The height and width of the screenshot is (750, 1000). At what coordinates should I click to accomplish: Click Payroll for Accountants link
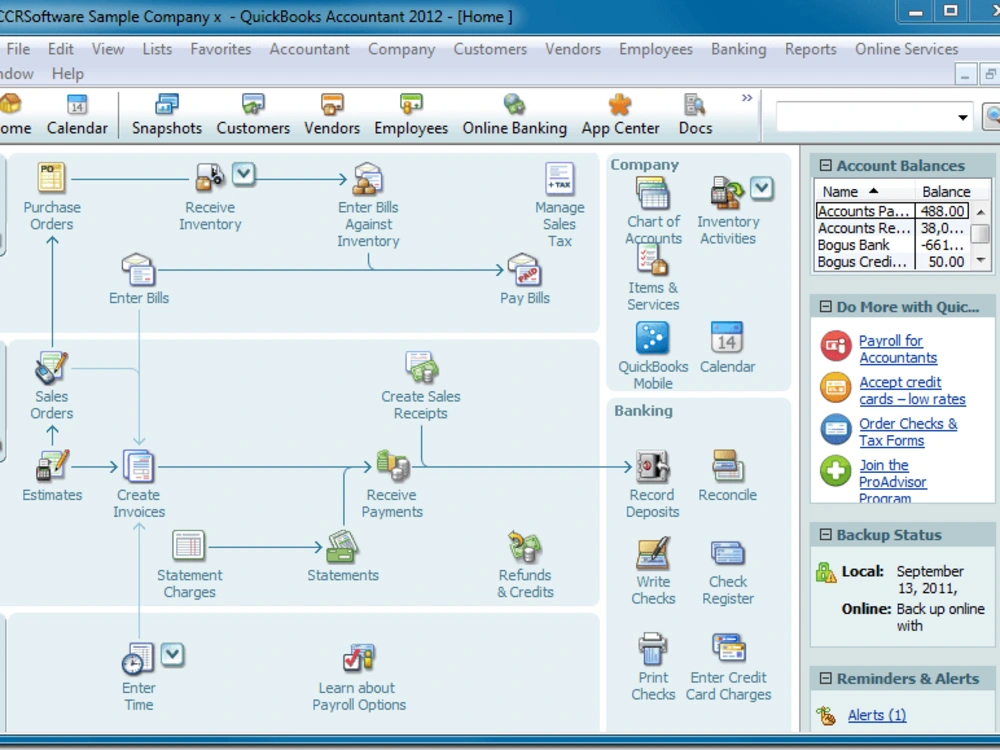click(898, 349)
